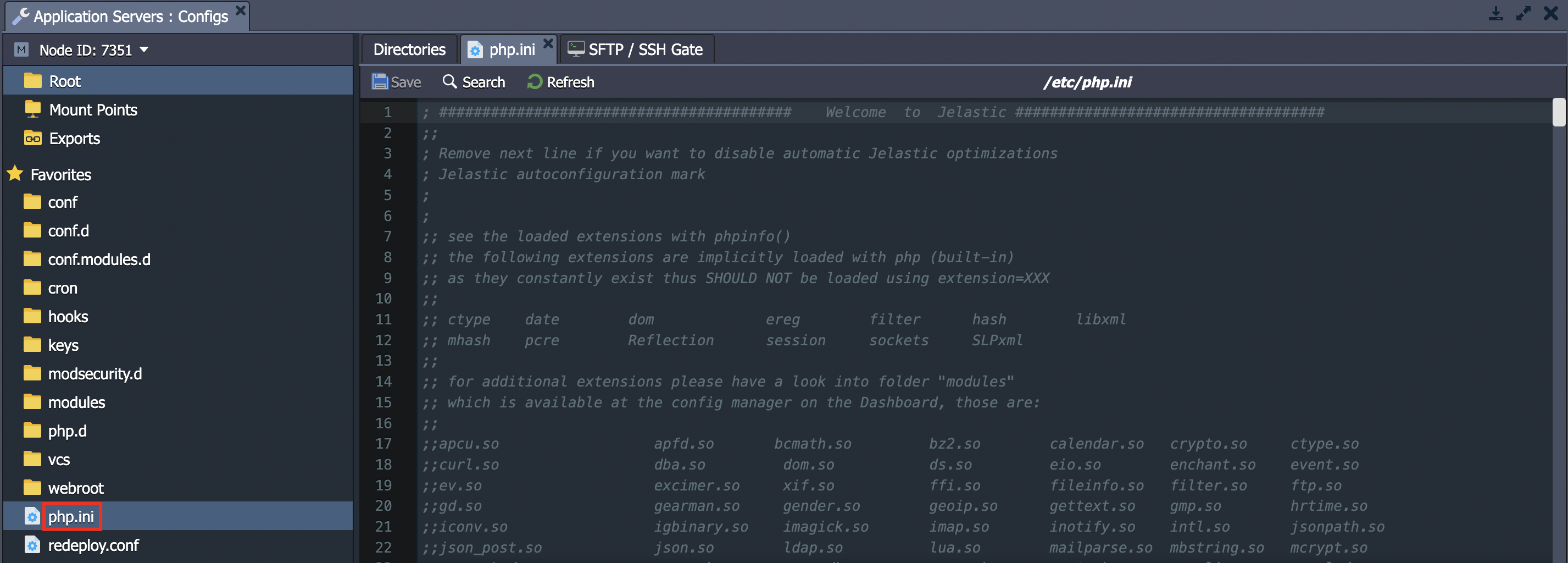This screenshot has width=1568, height=563.
Task: Open Mount Points
Action: coord(93,109)
